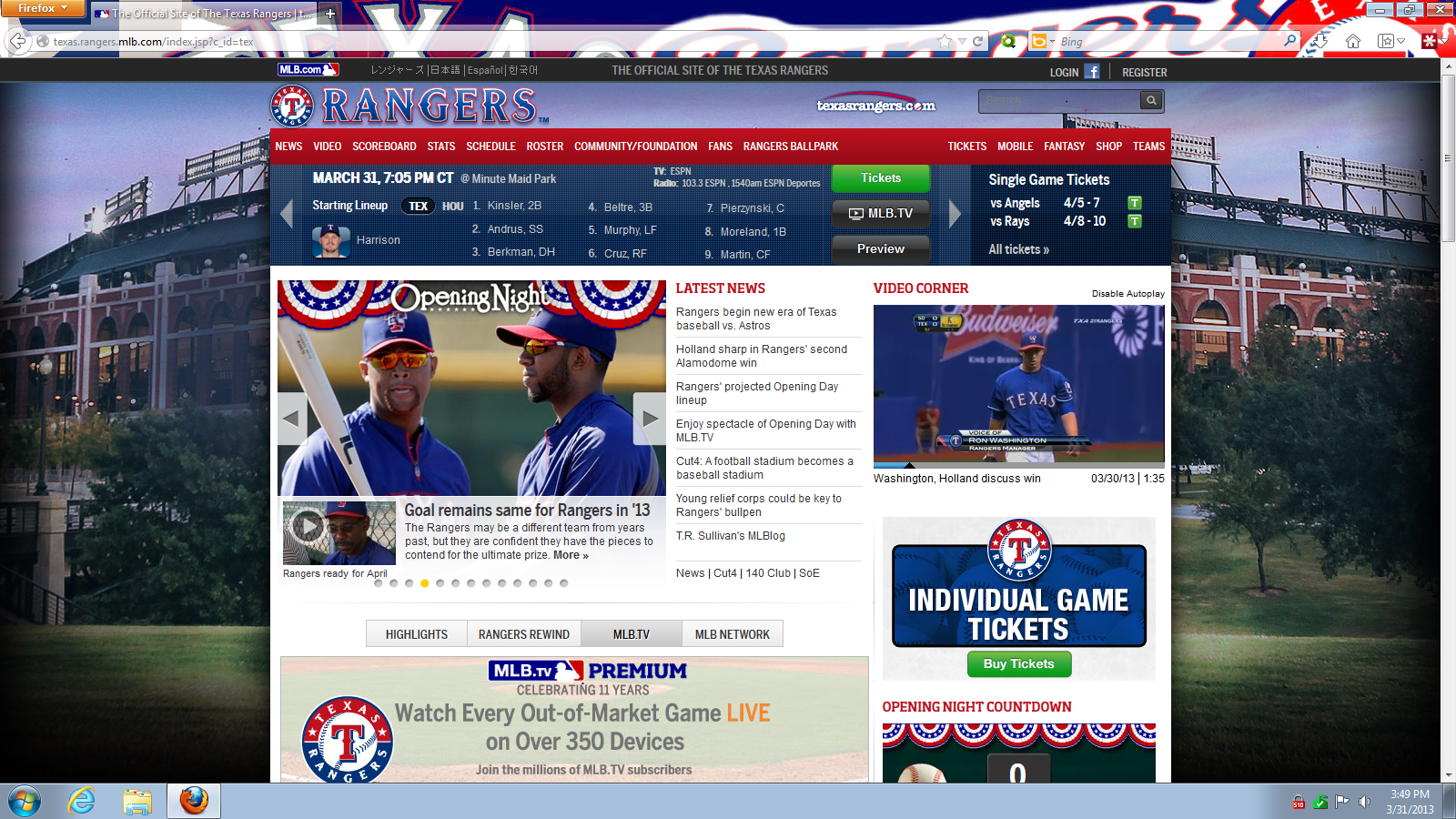Open Windows Explorer from the taskbar
Viewport: 1456px width, 819px height.
[137, 802]
